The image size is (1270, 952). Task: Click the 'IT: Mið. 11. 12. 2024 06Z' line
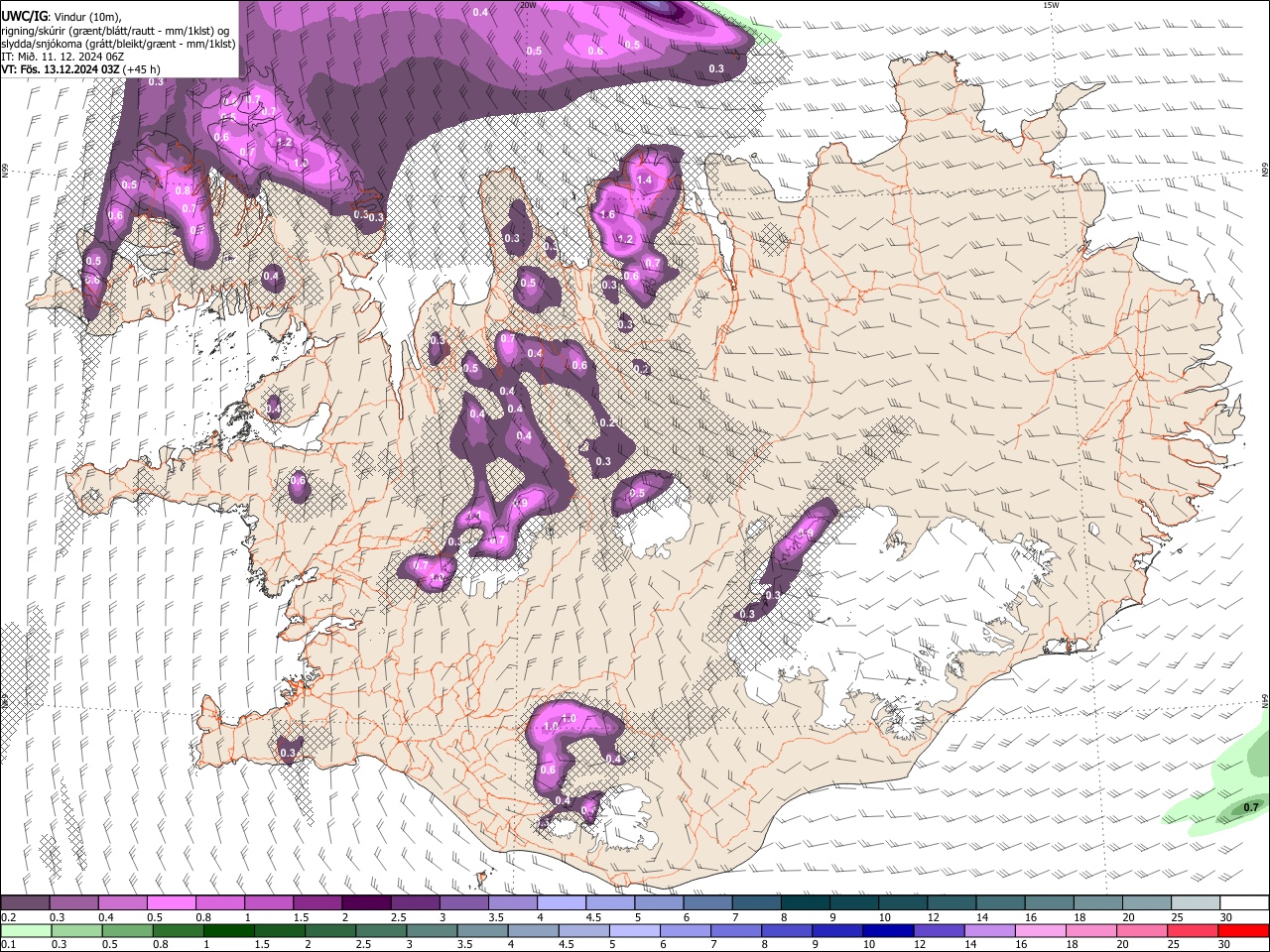coord(63,57)
